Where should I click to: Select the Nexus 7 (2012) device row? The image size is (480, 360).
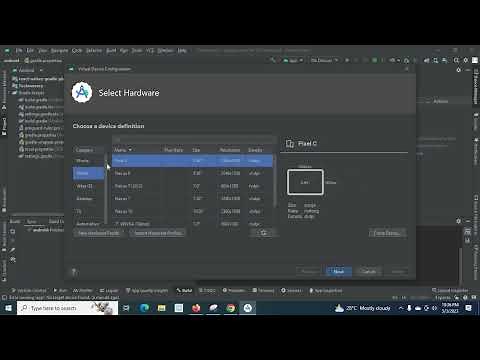pyautogui.click(x=192, y=186)
